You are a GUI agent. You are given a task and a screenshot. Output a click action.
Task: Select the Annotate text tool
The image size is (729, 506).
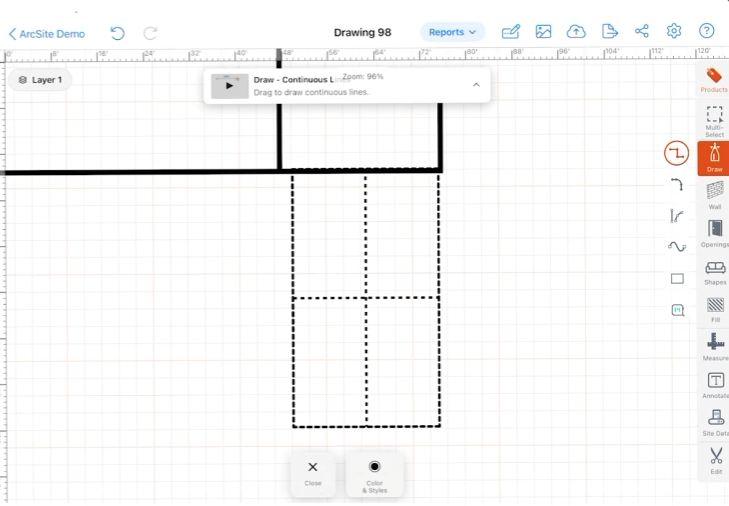(716, 385)
